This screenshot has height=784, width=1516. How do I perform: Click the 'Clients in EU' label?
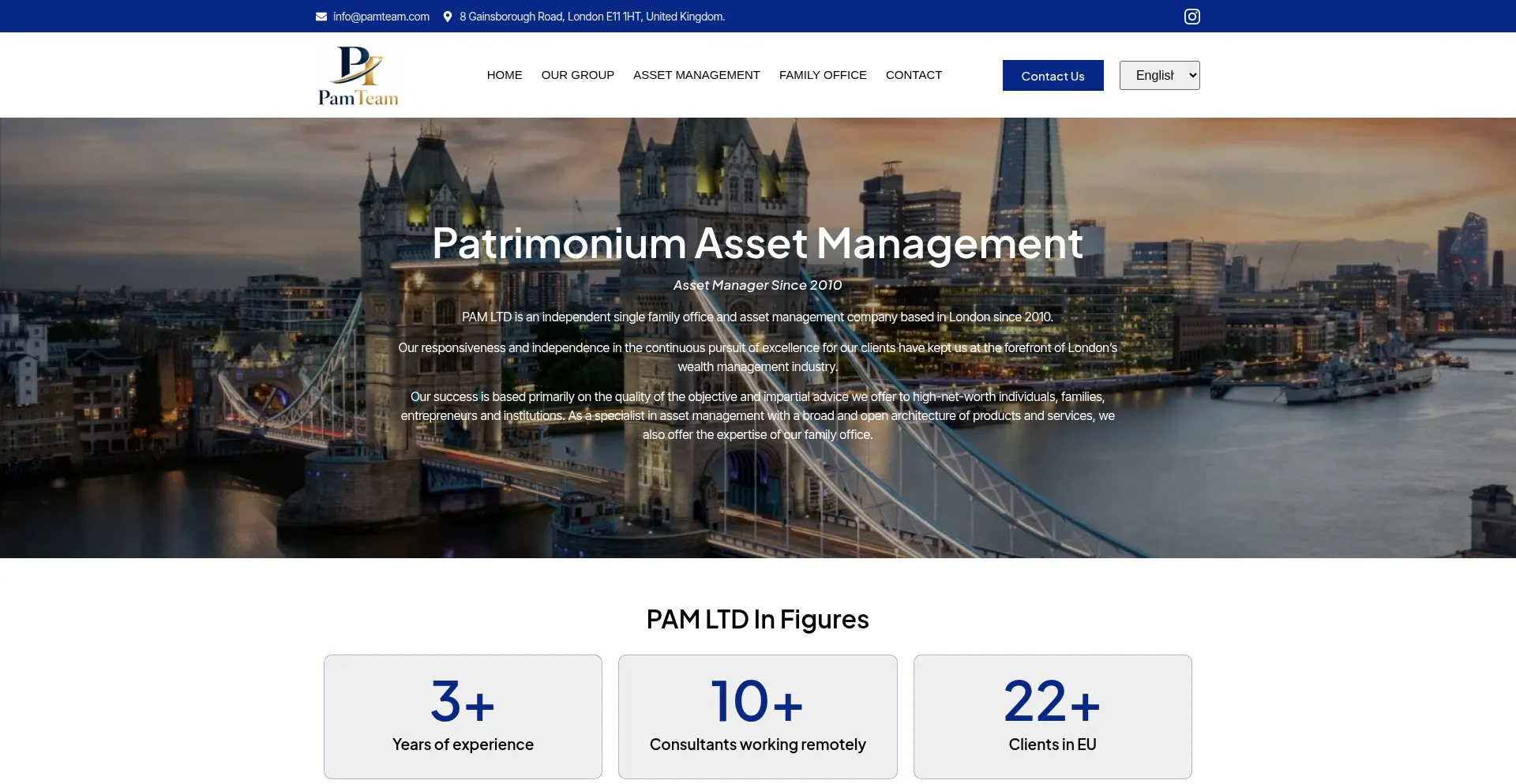click(1053, 745)
